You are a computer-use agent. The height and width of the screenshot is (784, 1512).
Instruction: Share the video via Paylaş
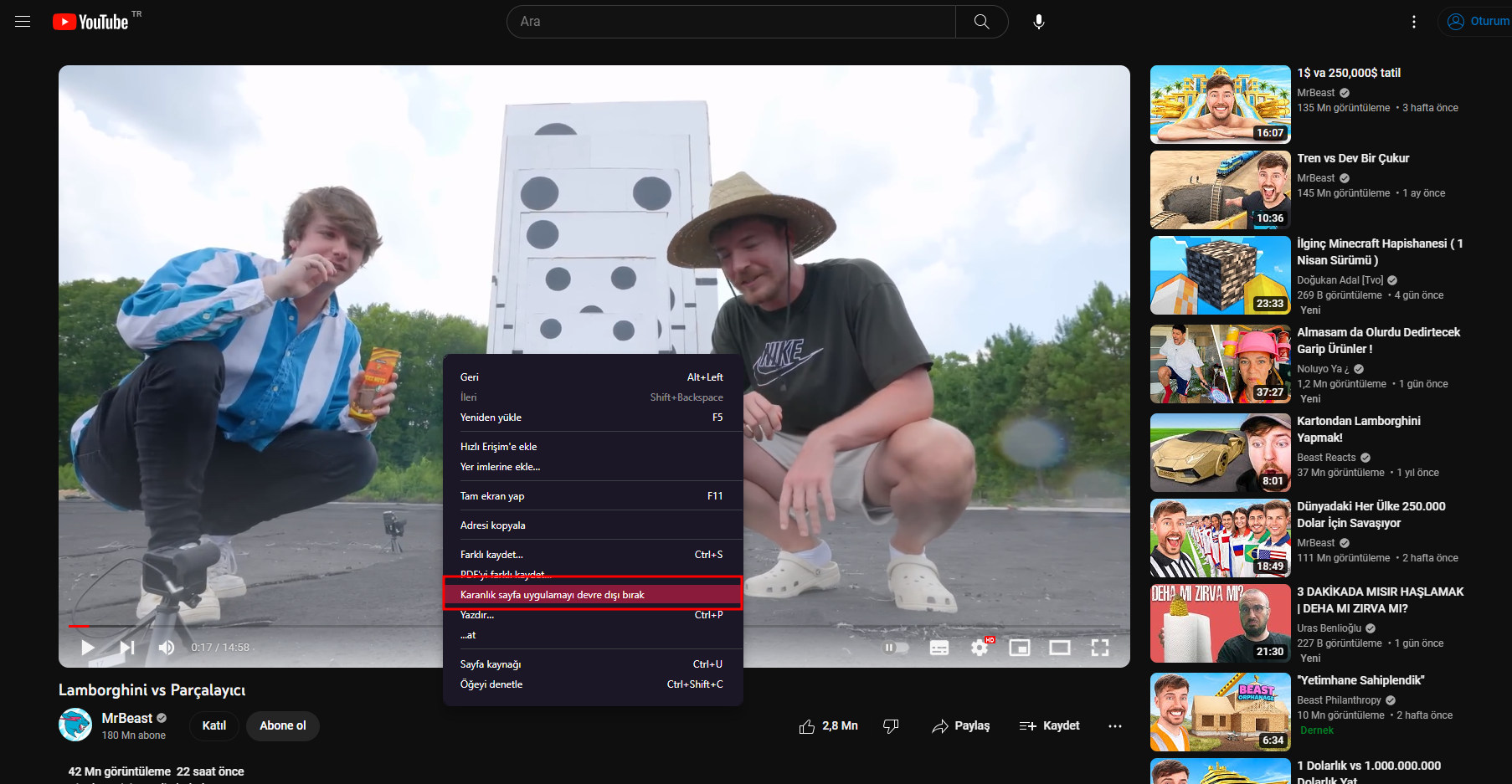click(x=960, y=726)
